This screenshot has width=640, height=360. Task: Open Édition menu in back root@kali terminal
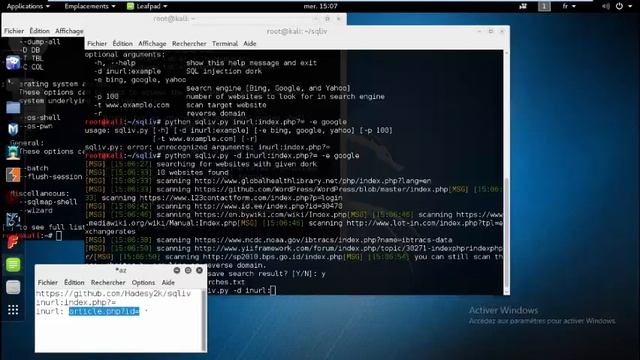coord(40,31)
